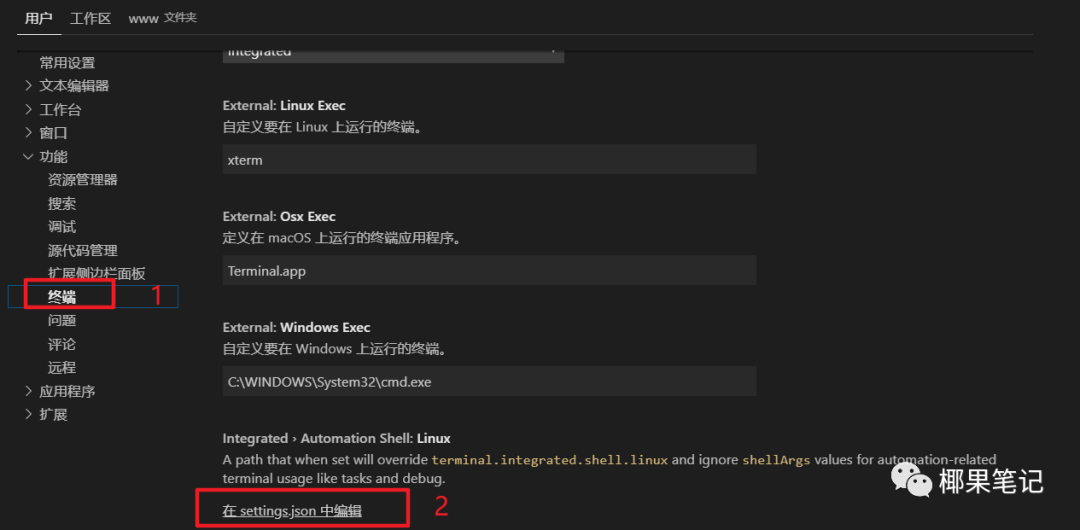Screen dimensions: 1080x530
Task: Click the 定义在 macOS 上运行的终端应用程序 description
Action: click(x=342, y=238)
